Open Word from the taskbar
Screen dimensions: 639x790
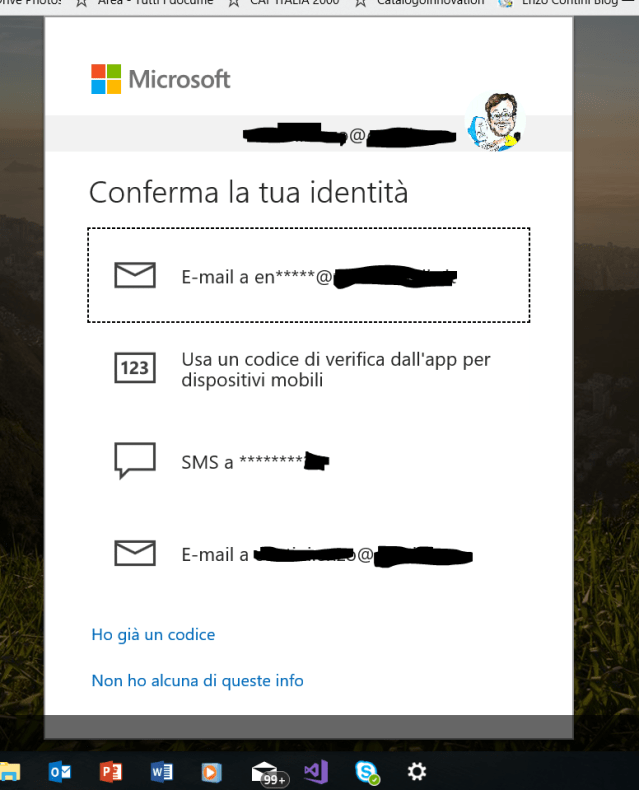pyautogui.click(x=162, y=772)
